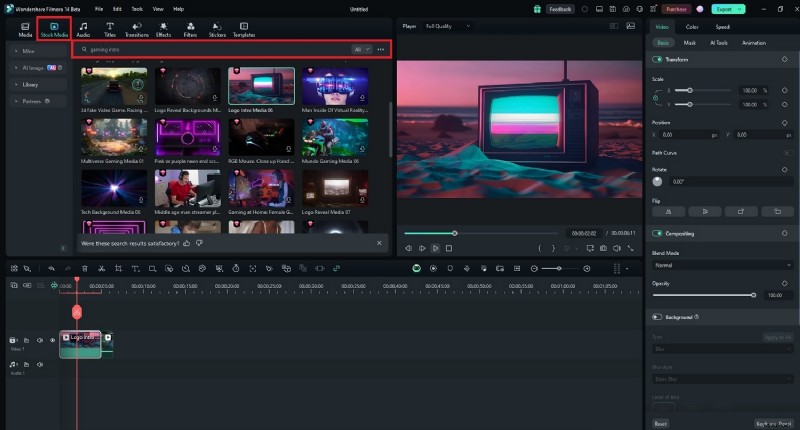Mute the Video 1 track
The height and width of the screenshot is (430, 800).
pos(39,340)
